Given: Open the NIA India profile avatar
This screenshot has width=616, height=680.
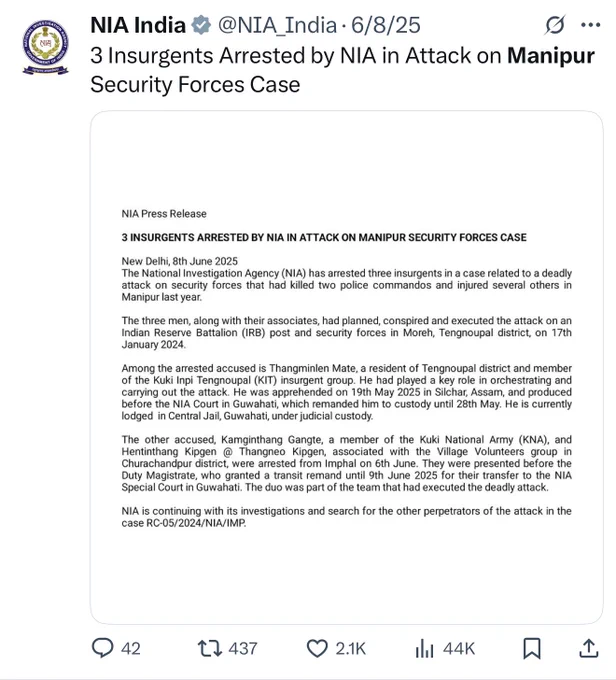Looking at the screenshot, I should tap(46, 47).
